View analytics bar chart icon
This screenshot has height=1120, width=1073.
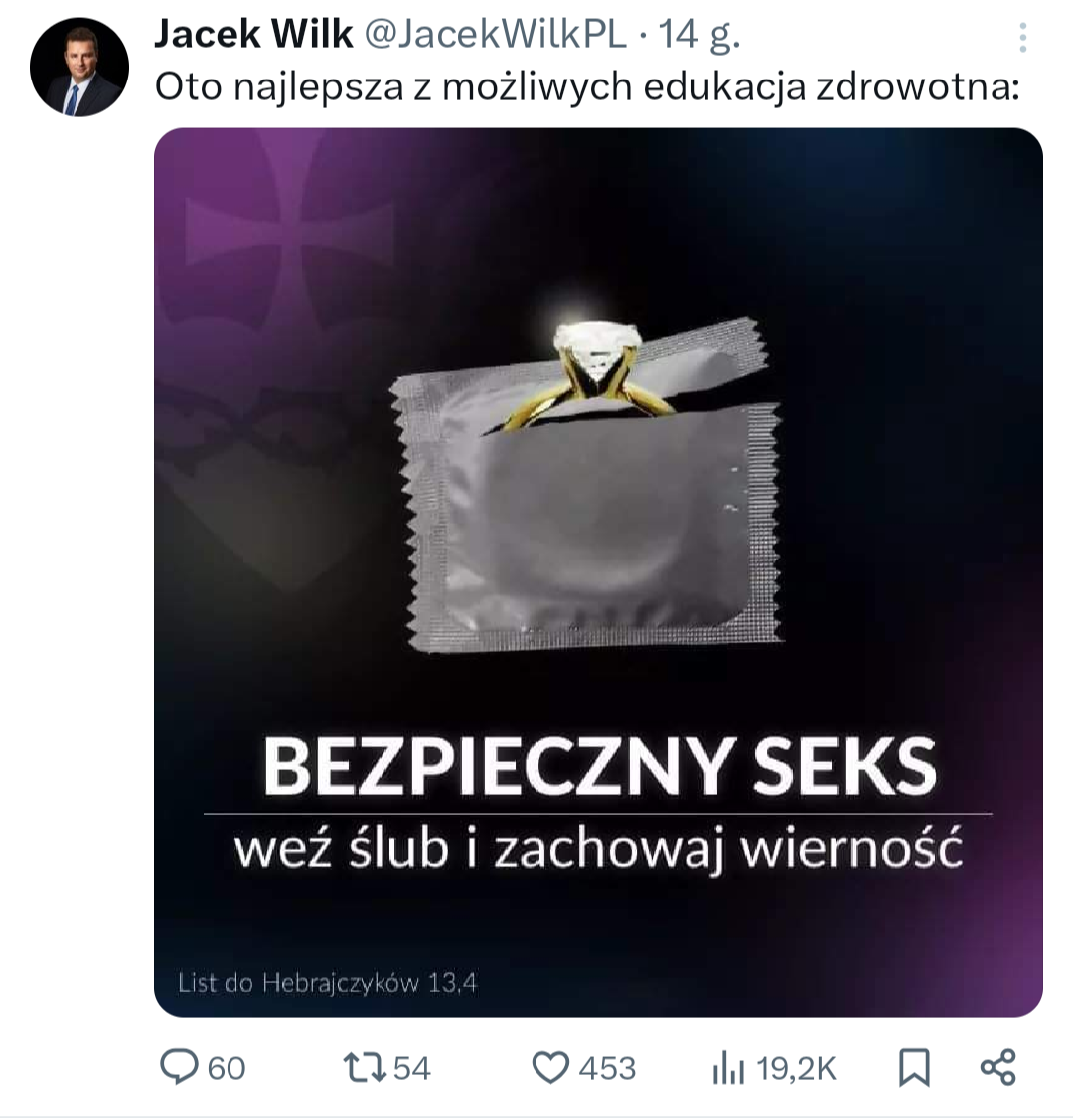(x=727, y=1068)
